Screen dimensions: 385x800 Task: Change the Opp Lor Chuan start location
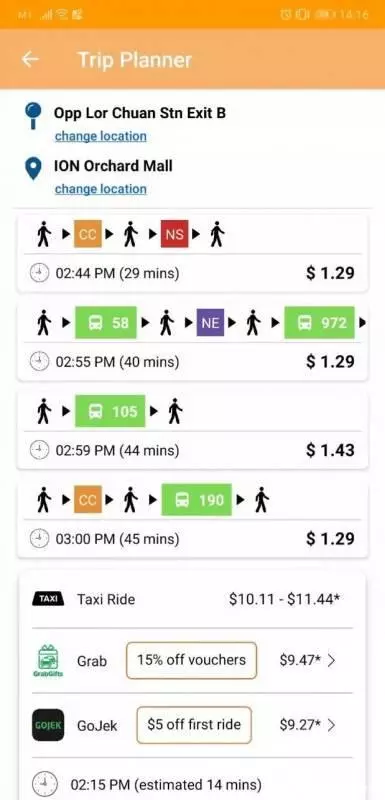click(x=100, y=136)
